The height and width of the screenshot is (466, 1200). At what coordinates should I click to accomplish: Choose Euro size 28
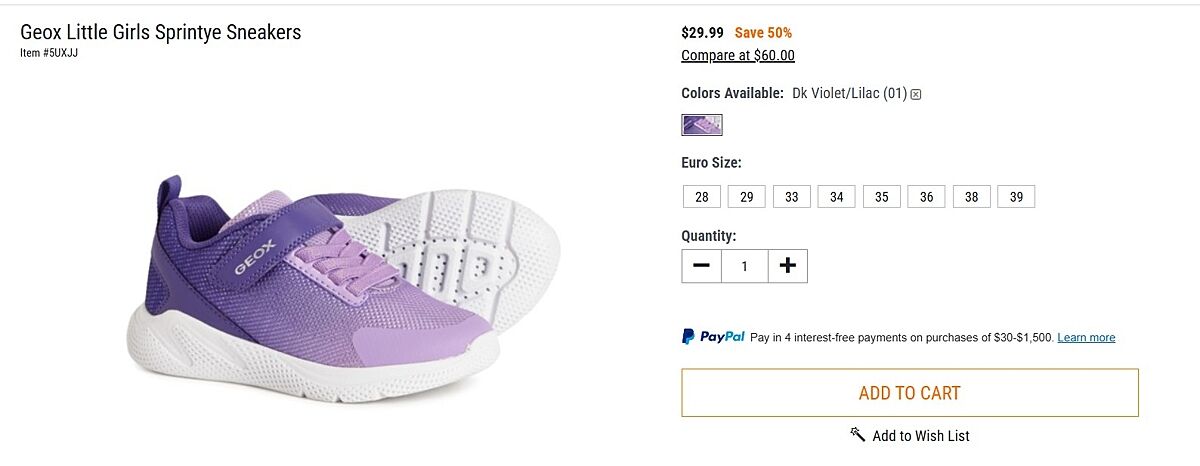point(702,197)
